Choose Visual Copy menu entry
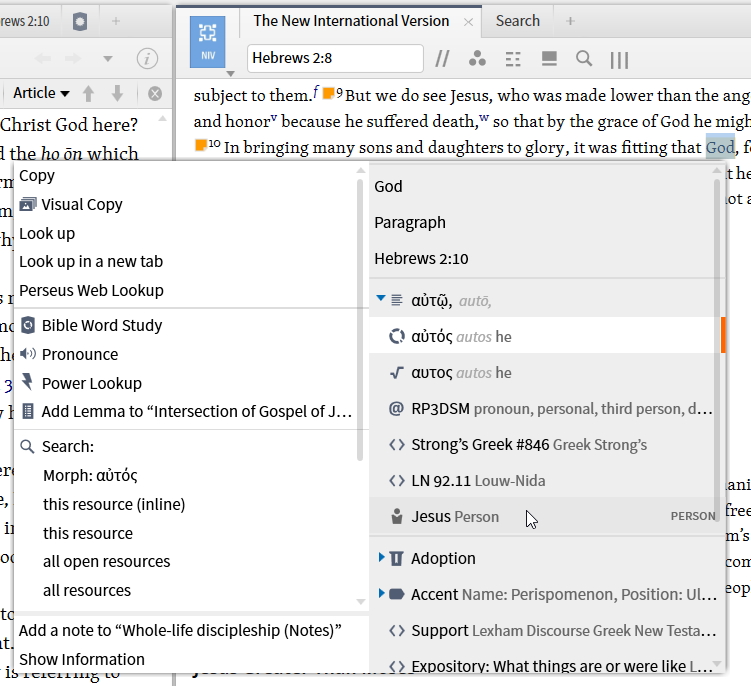 point(71,205)
